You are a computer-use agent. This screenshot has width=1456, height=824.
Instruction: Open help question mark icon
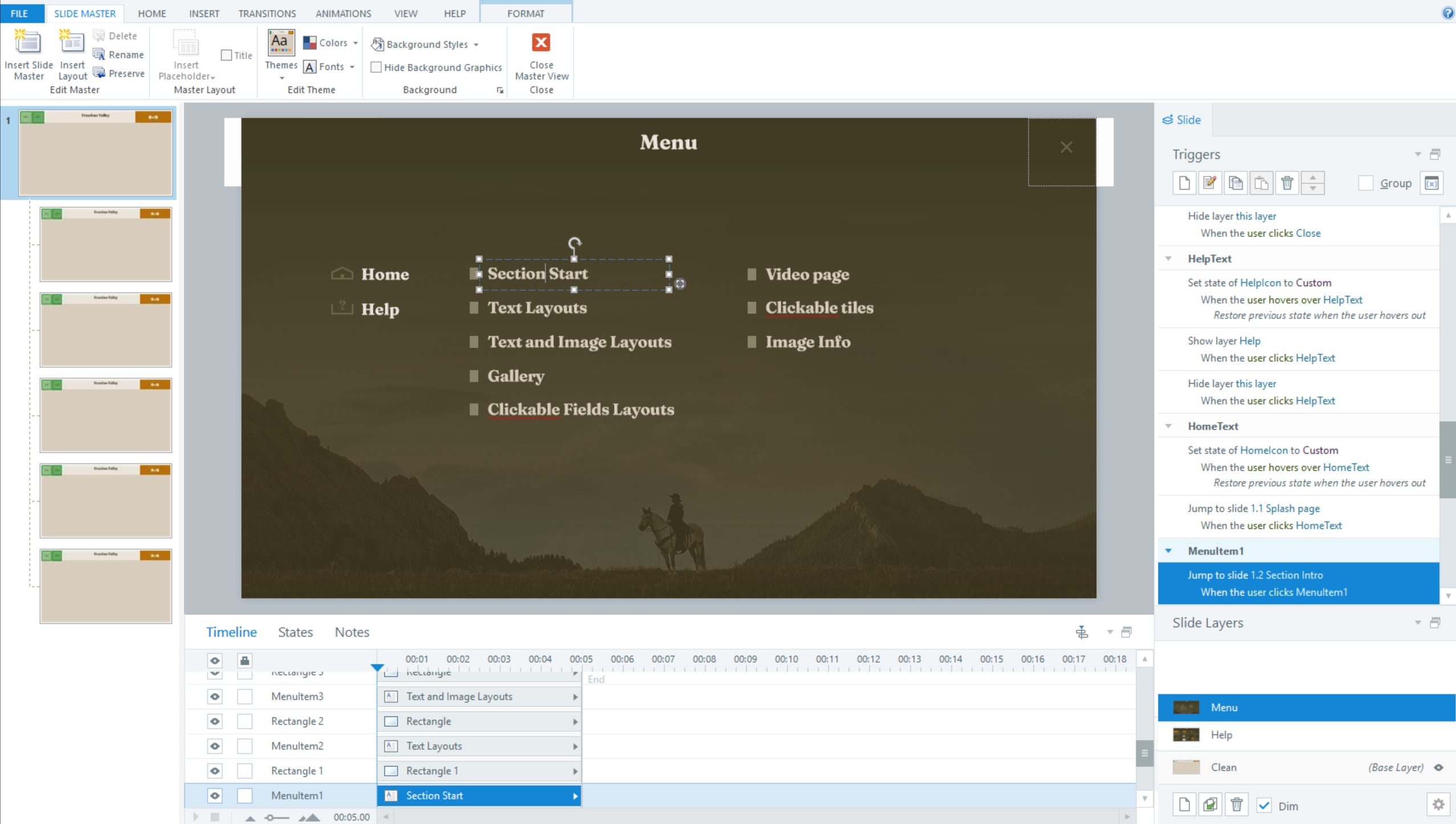point(1448,13)
